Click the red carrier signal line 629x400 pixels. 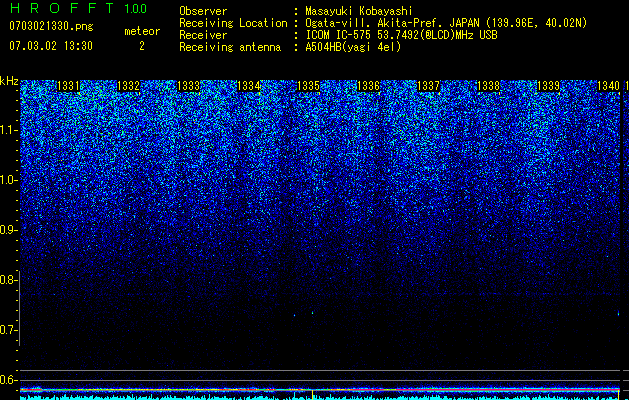click(320, 390)
